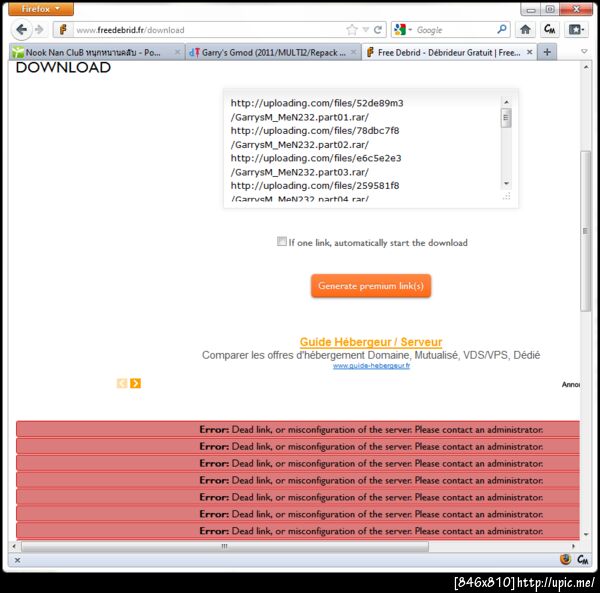The height and width of the screenshot is (593, 600).
Task: Open the Home page button
Action: coord(525,29)
